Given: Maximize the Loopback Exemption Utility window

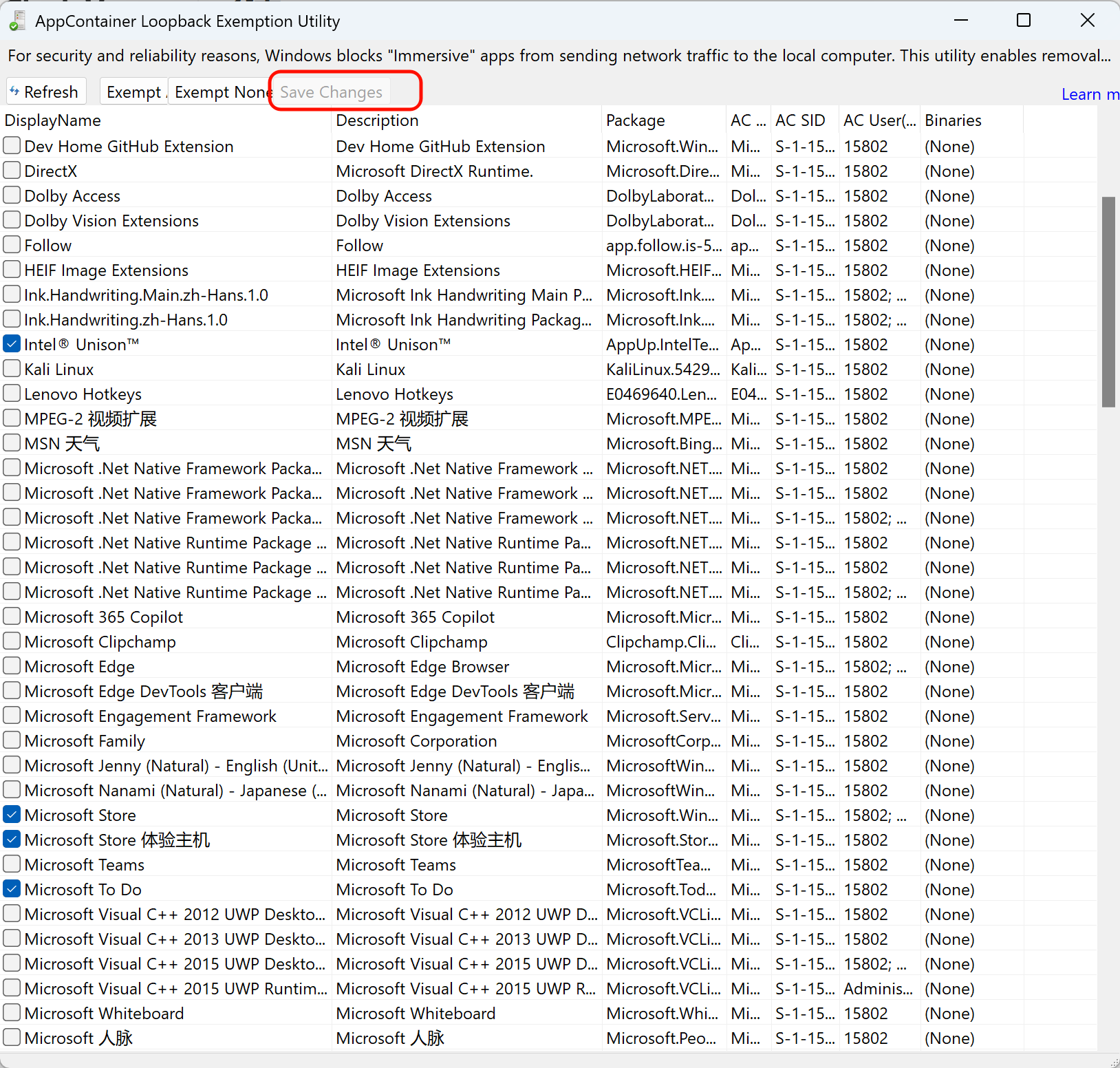Looking at the screenshot, I should (x=1023, y=21).
